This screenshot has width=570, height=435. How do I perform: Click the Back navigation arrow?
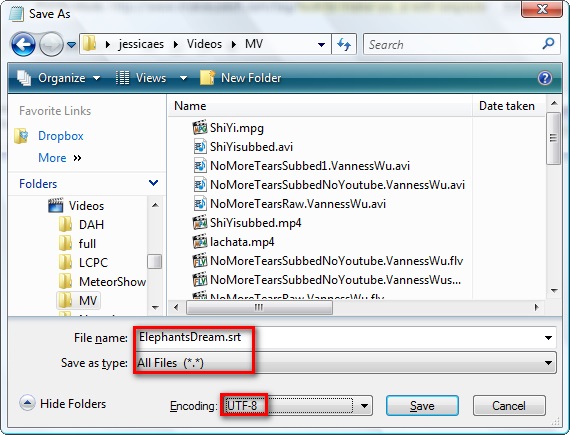[x=23, y=44]
